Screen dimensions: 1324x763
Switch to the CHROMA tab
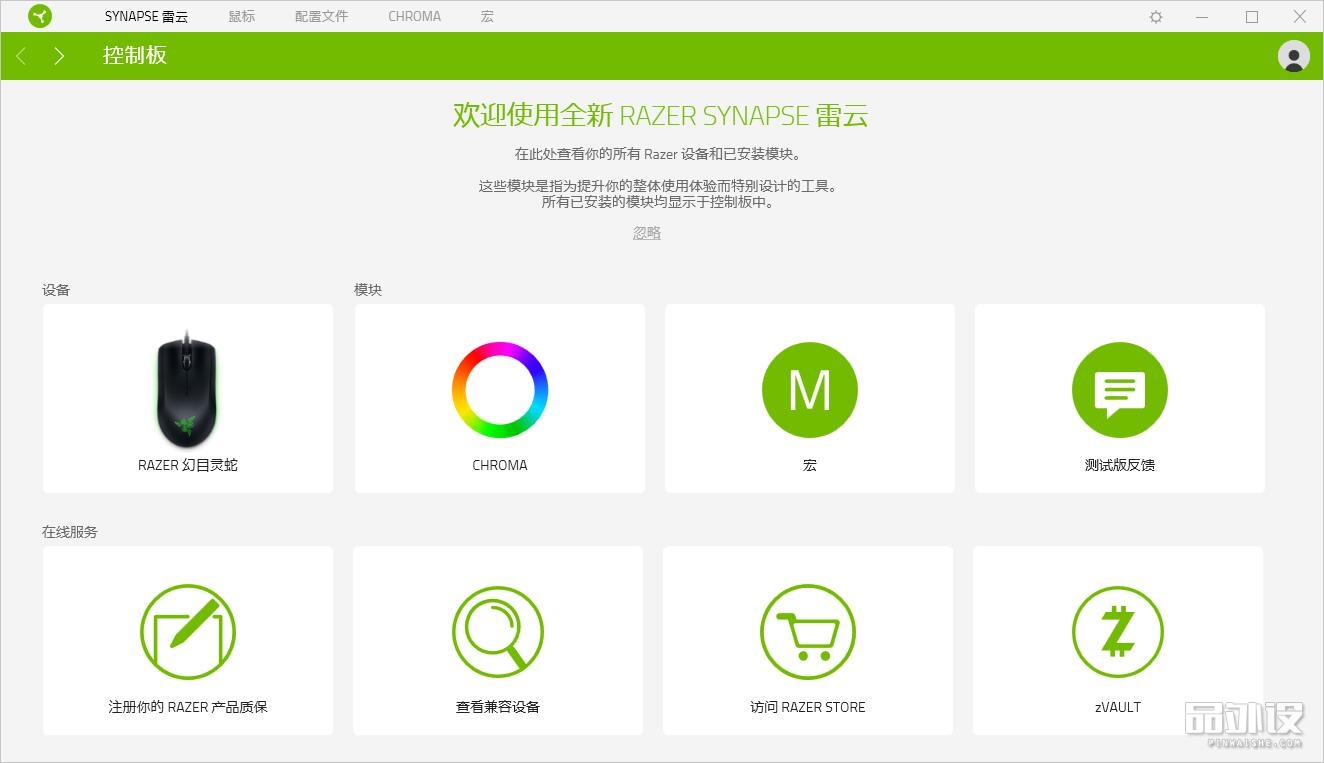tap(415, 17)
